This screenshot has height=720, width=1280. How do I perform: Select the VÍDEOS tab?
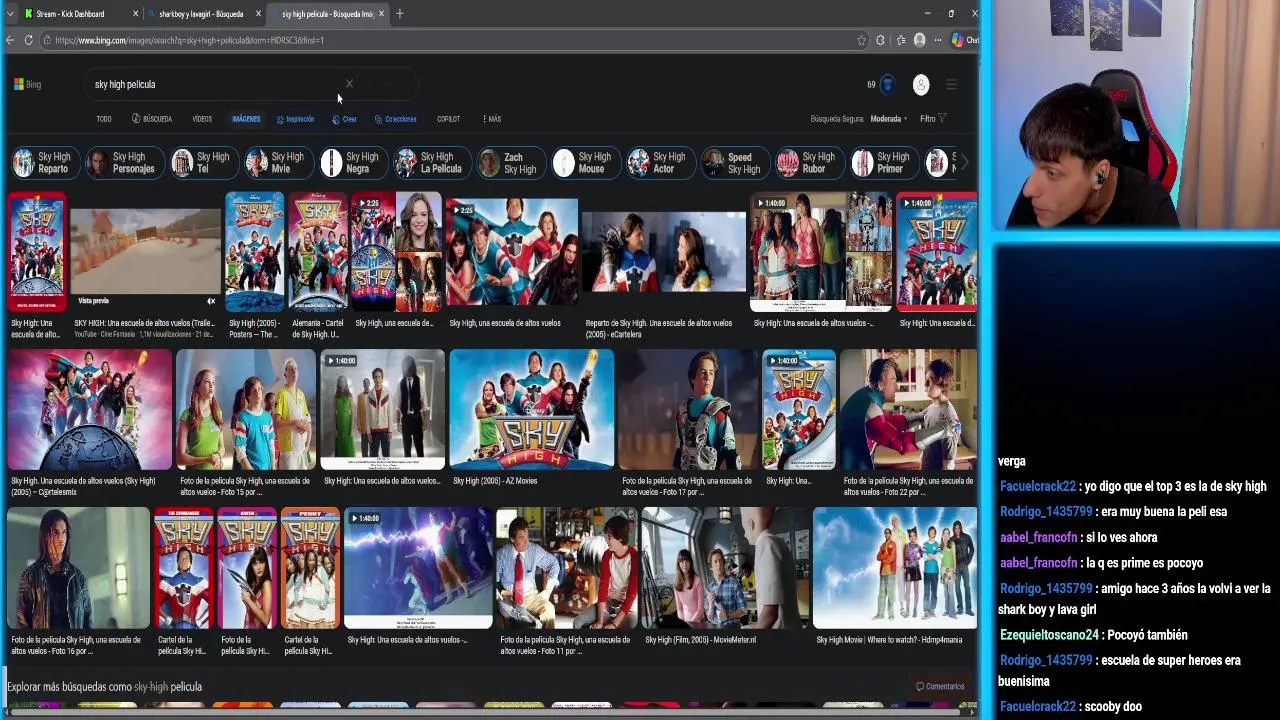pos(202,119)
